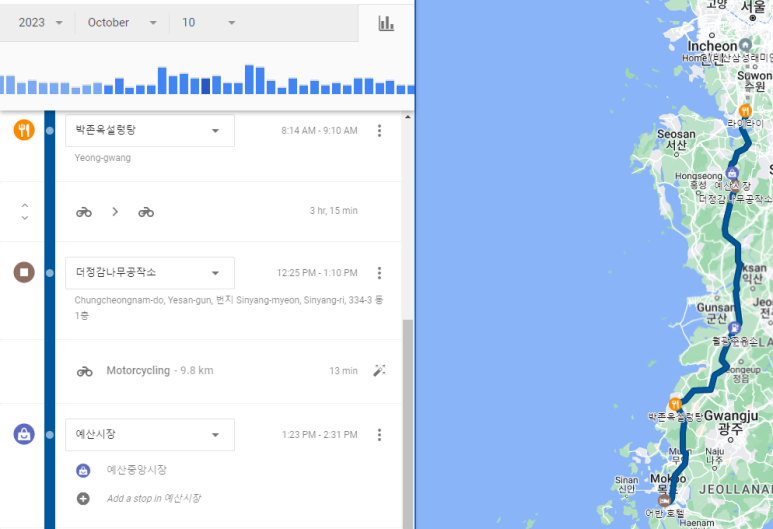Click the Home marker near Incheon on map
The width and height of the screenshot is (773, 529).
745,45
